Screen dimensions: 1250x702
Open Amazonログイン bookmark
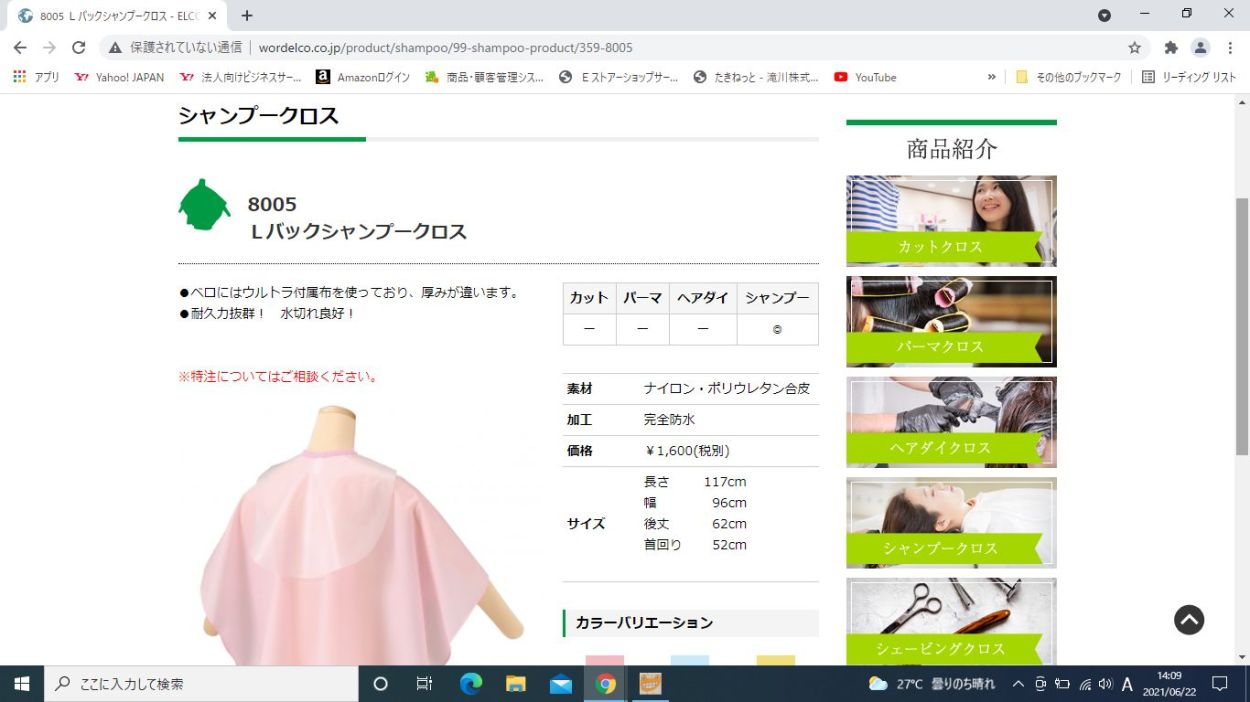(x=362, y=77)
